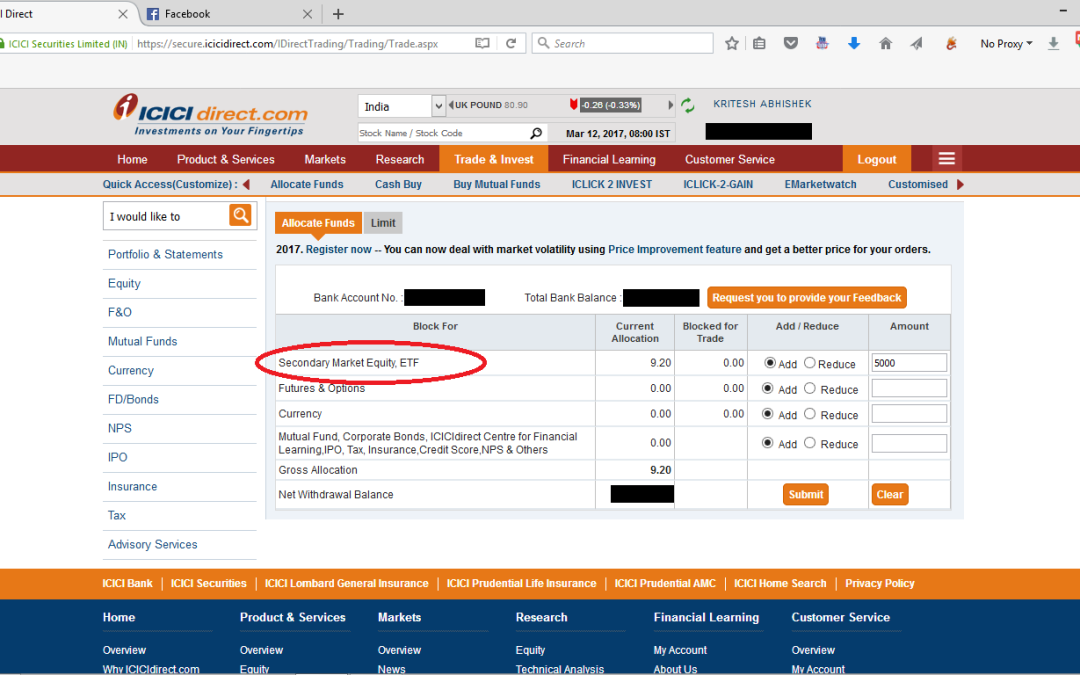The width and height of the screenshot is (1080, 675).
Task: Open Advisory Services in left sidebar
Action: 152,544
